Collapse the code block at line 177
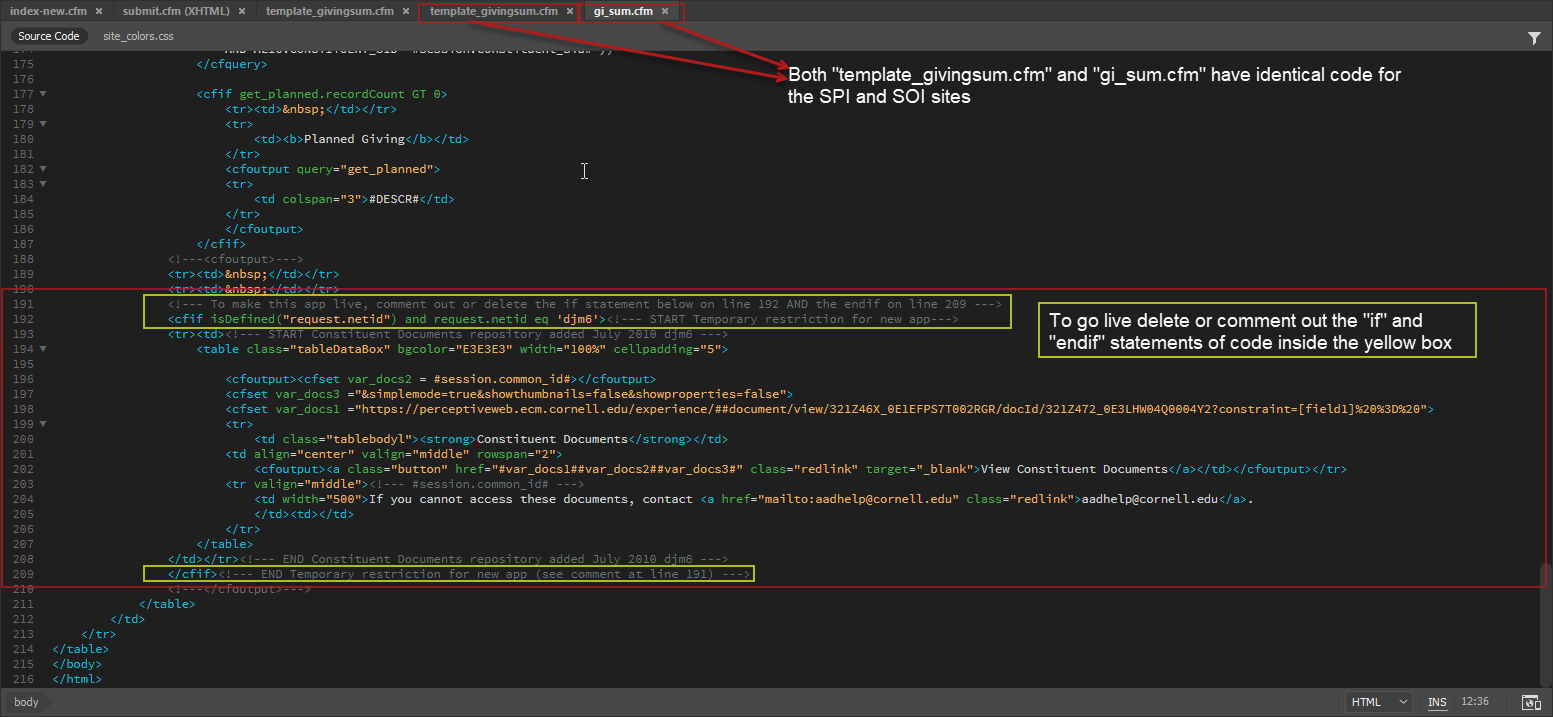 coord(43,94)
